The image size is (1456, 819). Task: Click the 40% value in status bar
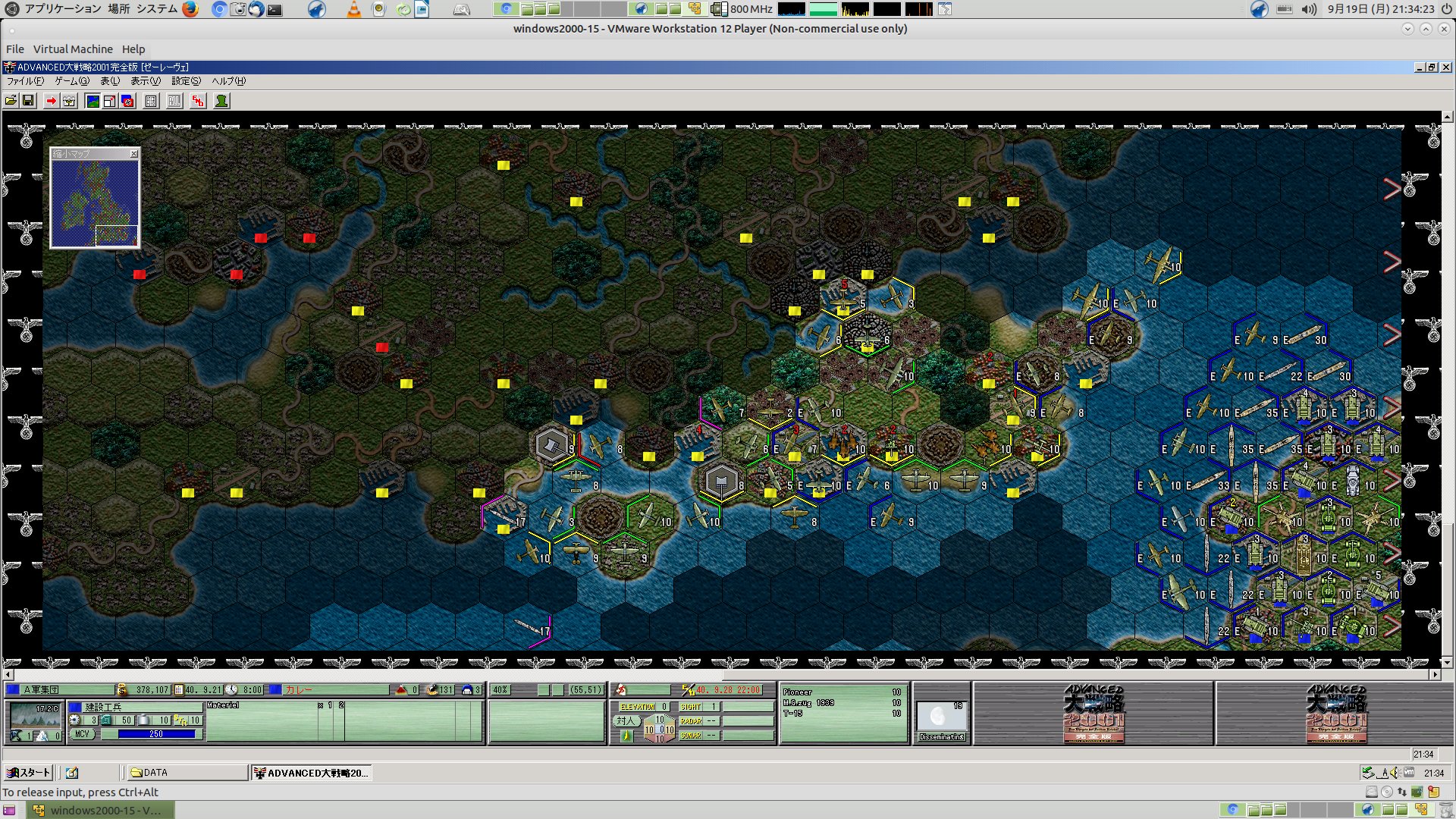[x=500, y=690]
